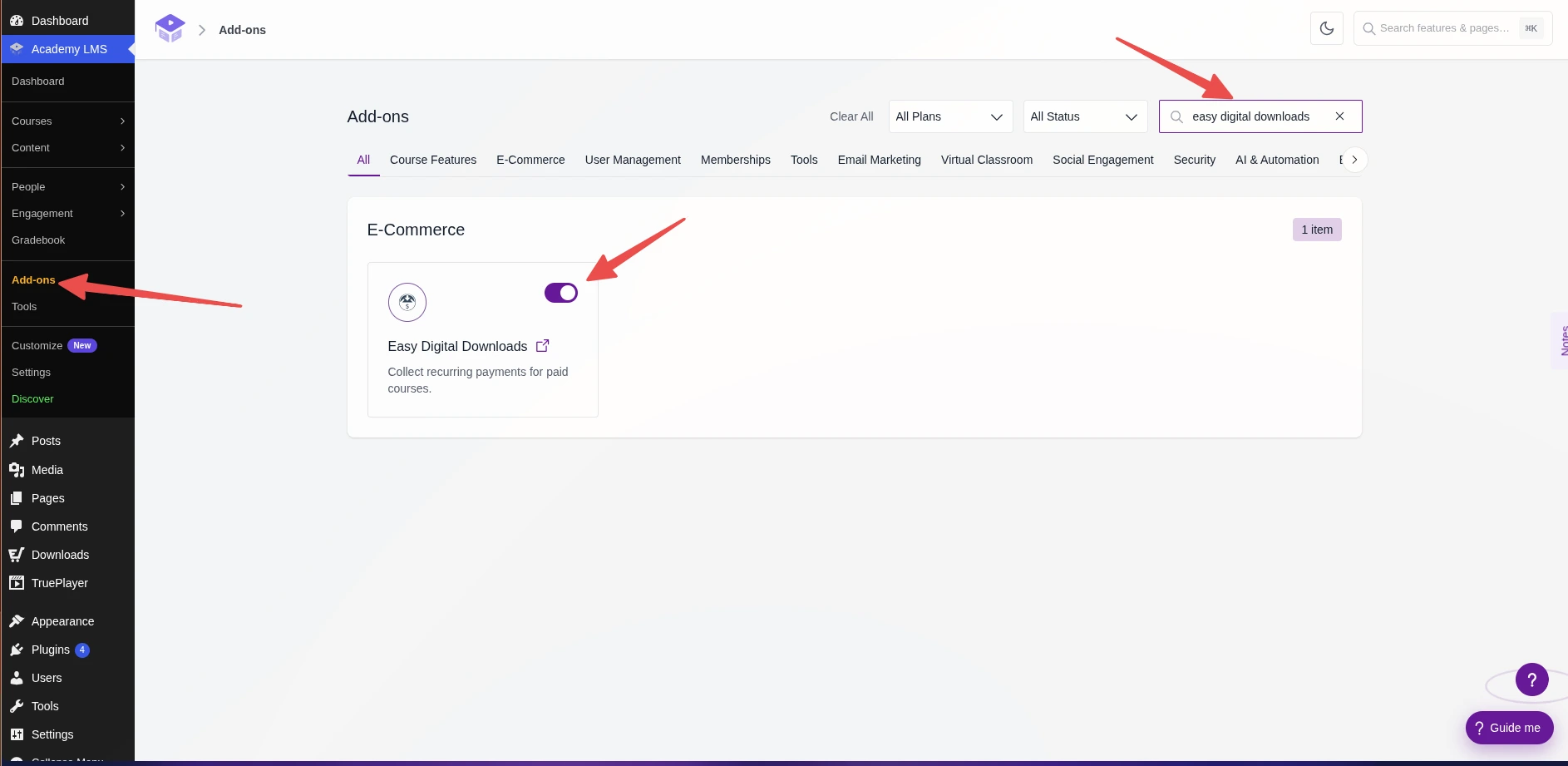
Task: Focus the Search features & pages field
Action: pyautogui.click(x=1452, y=28)
